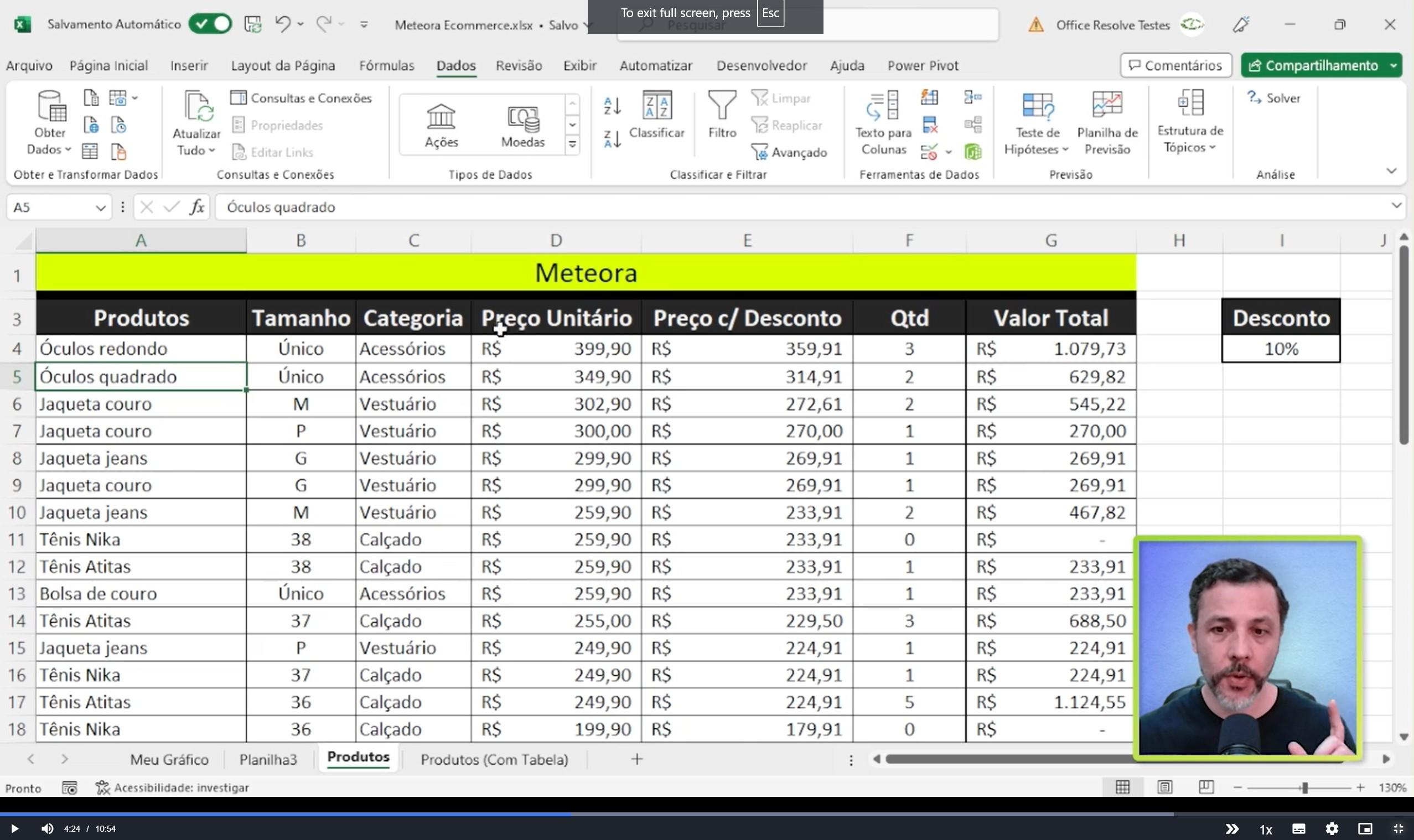
Task: Open Texto para Colunas tool
Action: click(x=883, y=123)
